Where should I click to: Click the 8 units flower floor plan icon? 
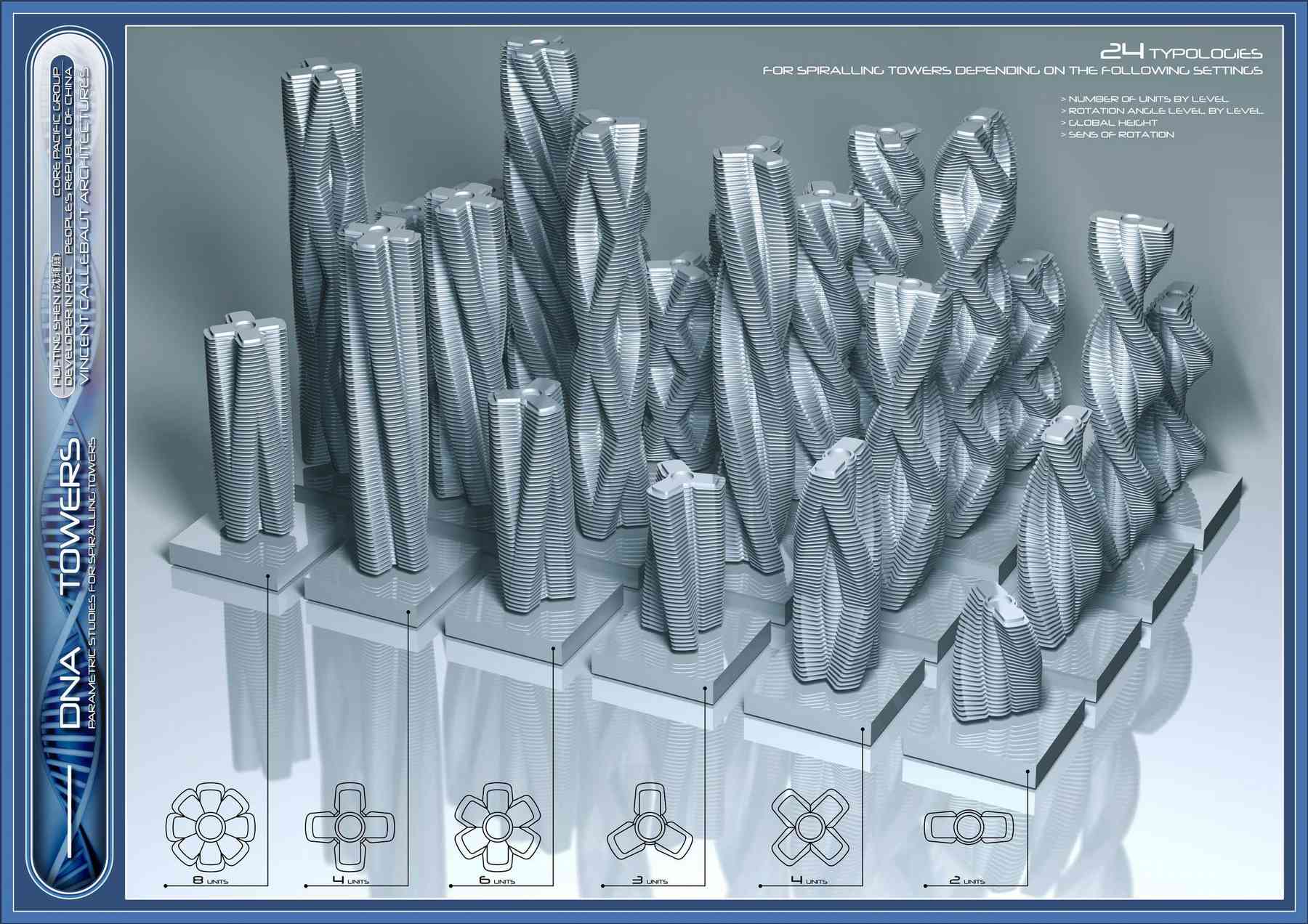tap(211, 827)
